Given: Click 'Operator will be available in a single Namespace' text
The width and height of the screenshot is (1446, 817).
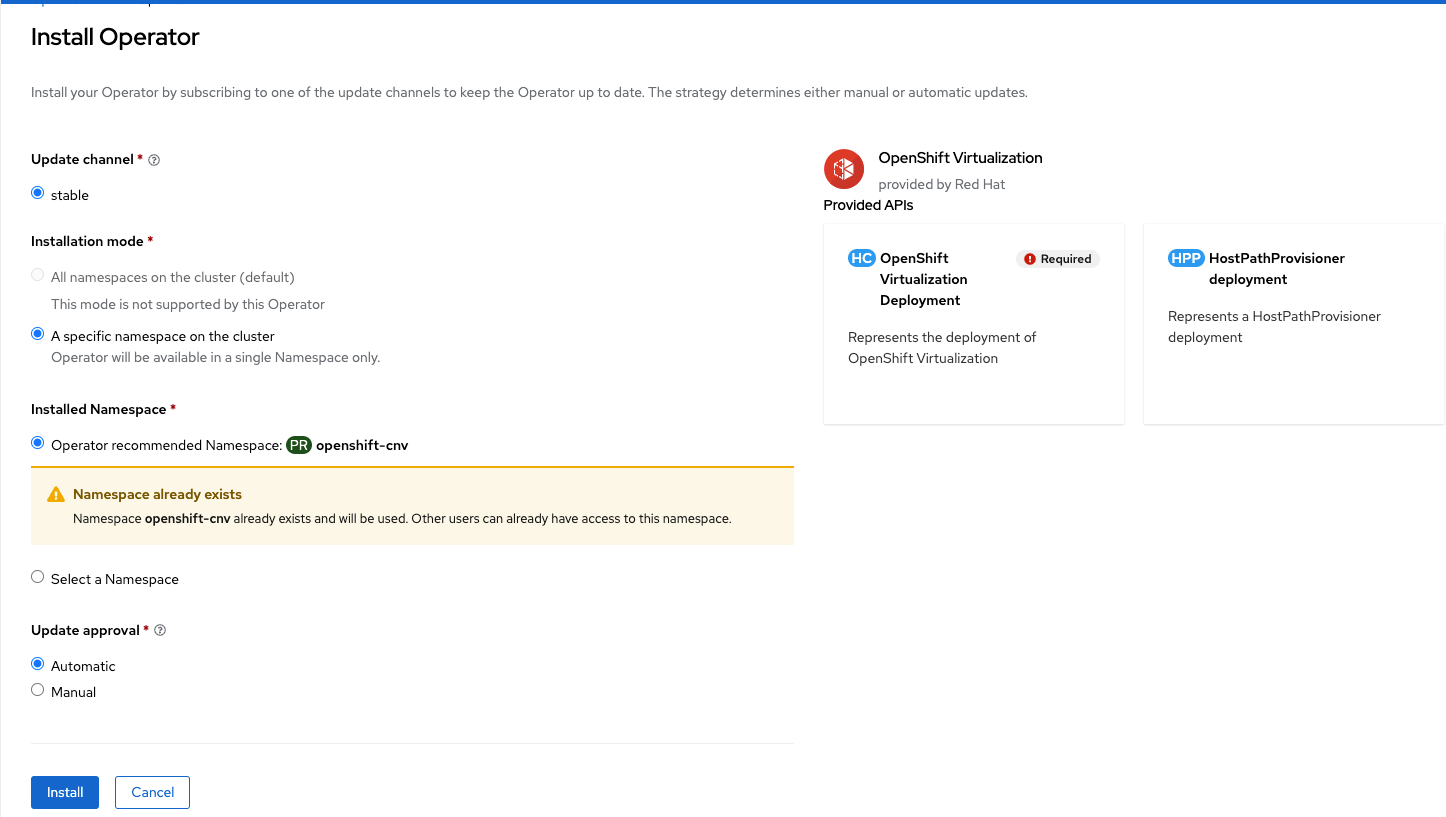Looking at the screenshot, I should coord(215,357).
